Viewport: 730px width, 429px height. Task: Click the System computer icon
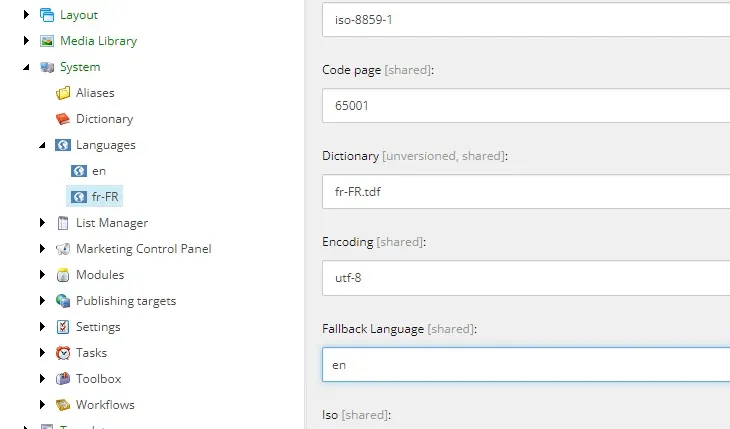point(47,67)
